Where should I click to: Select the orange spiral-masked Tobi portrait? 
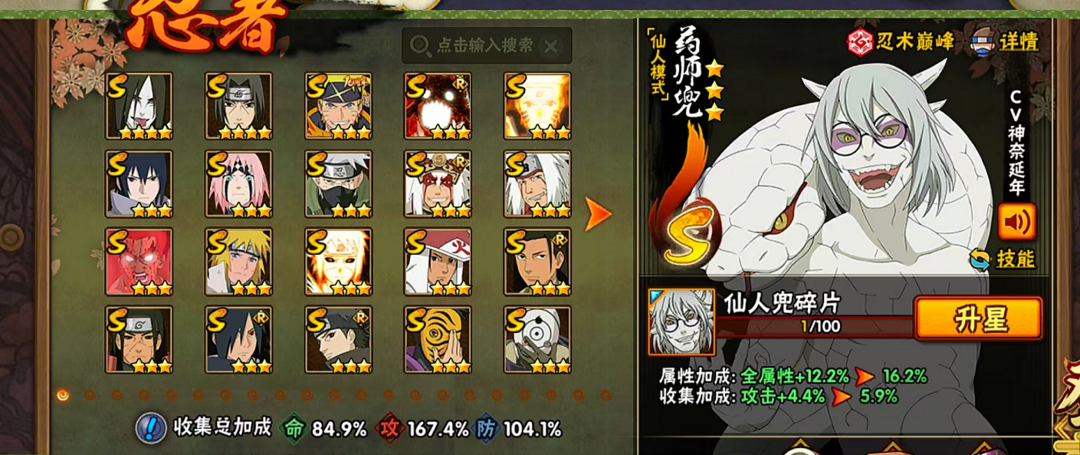[437, 340]
